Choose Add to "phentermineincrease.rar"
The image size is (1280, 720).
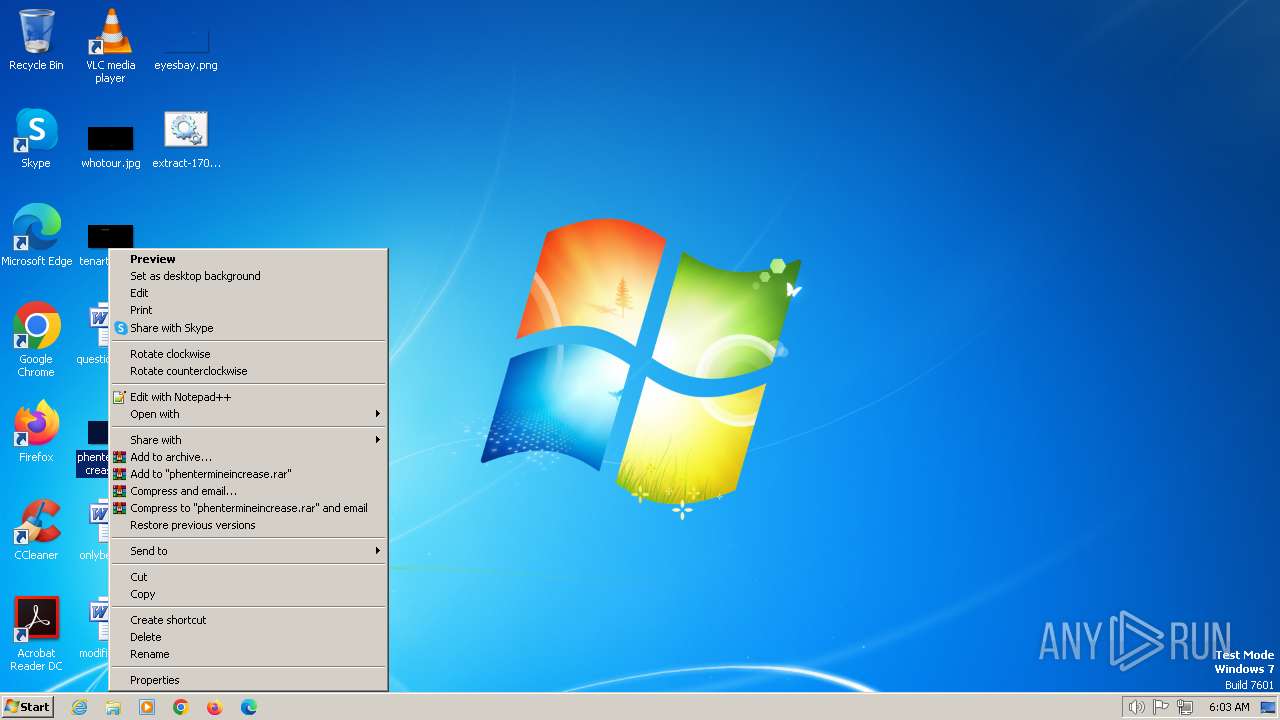(x=248, y=474)
